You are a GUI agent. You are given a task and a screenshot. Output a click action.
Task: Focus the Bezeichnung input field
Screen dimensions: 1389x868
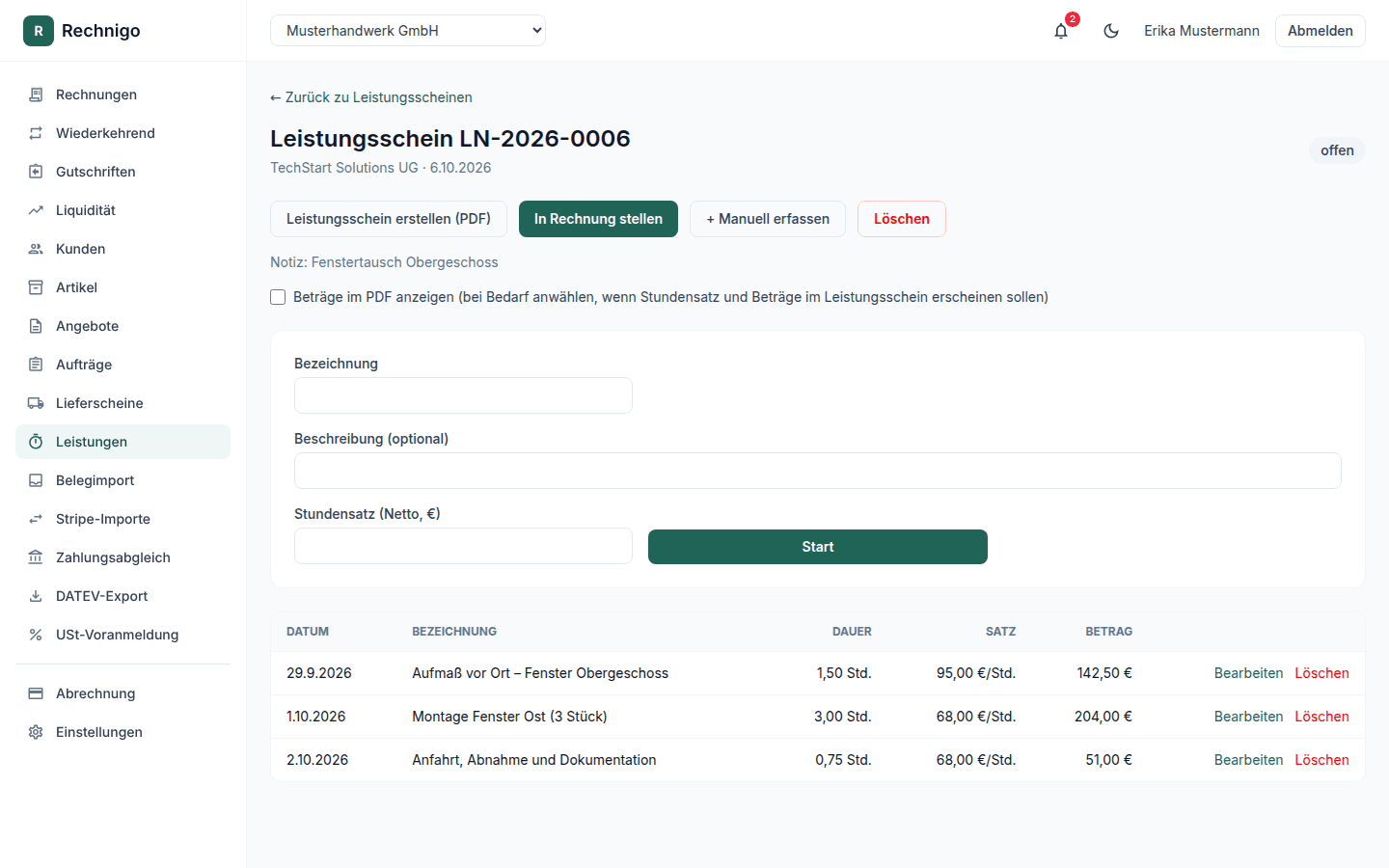pyautogui.click(x=463, y=395)
